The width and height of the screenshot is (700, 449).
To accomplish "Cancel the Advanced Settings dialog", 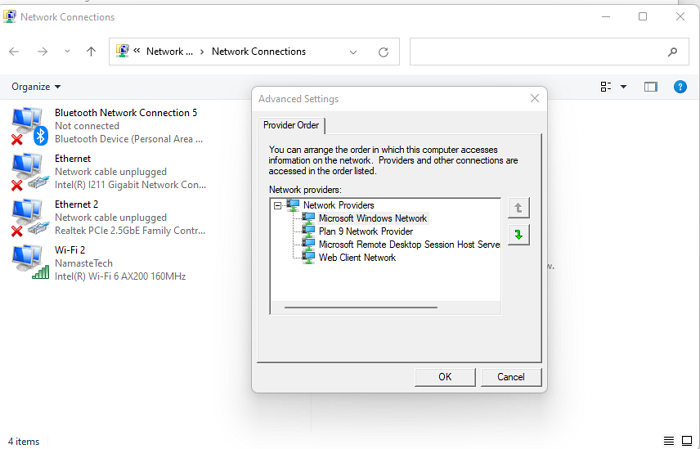I will pos(511,377).
